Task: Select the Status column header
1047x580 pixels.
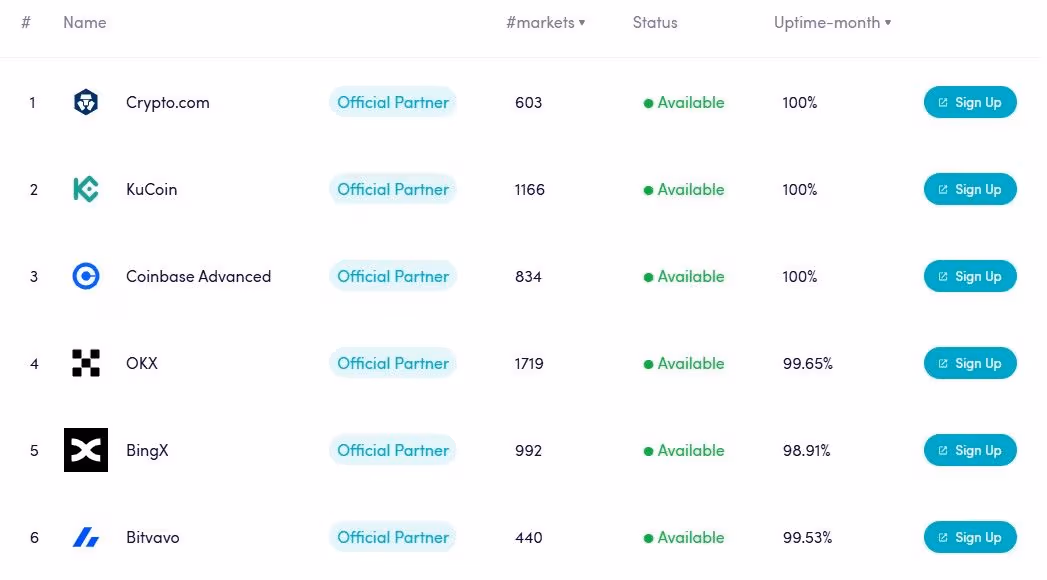Action: pos(655,22)
